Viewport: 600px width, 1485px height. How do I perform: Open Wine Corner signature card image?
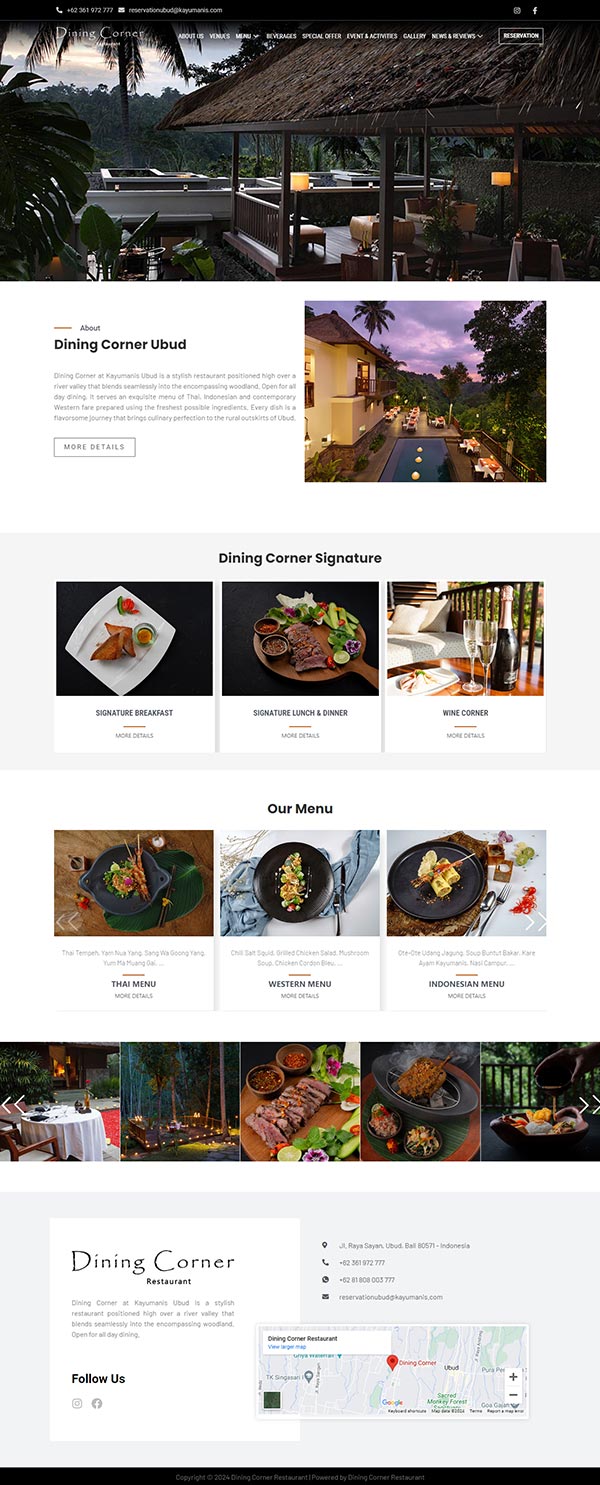tap(465, 639)
